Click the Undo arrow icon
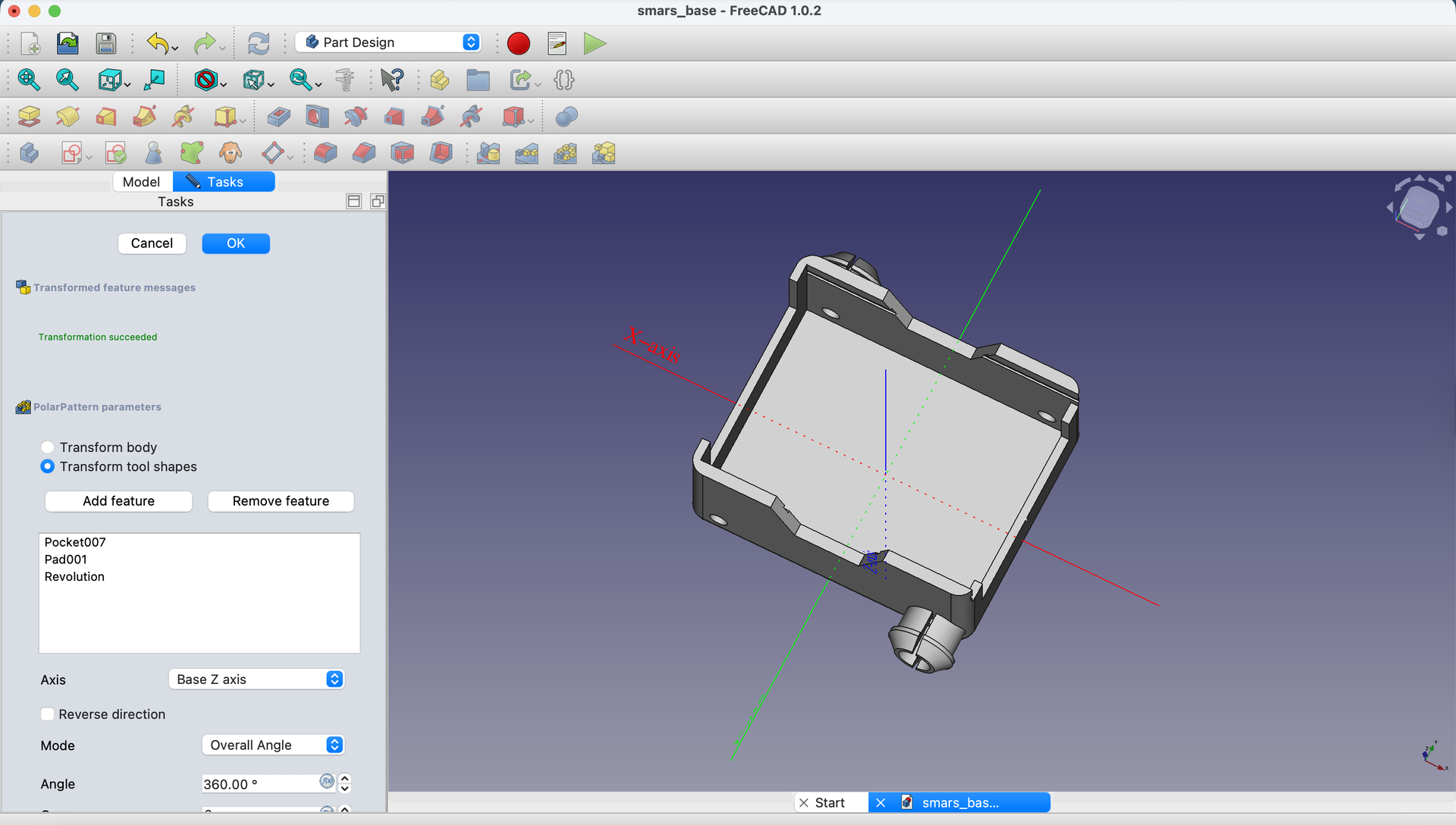 [x=157, y=43]
